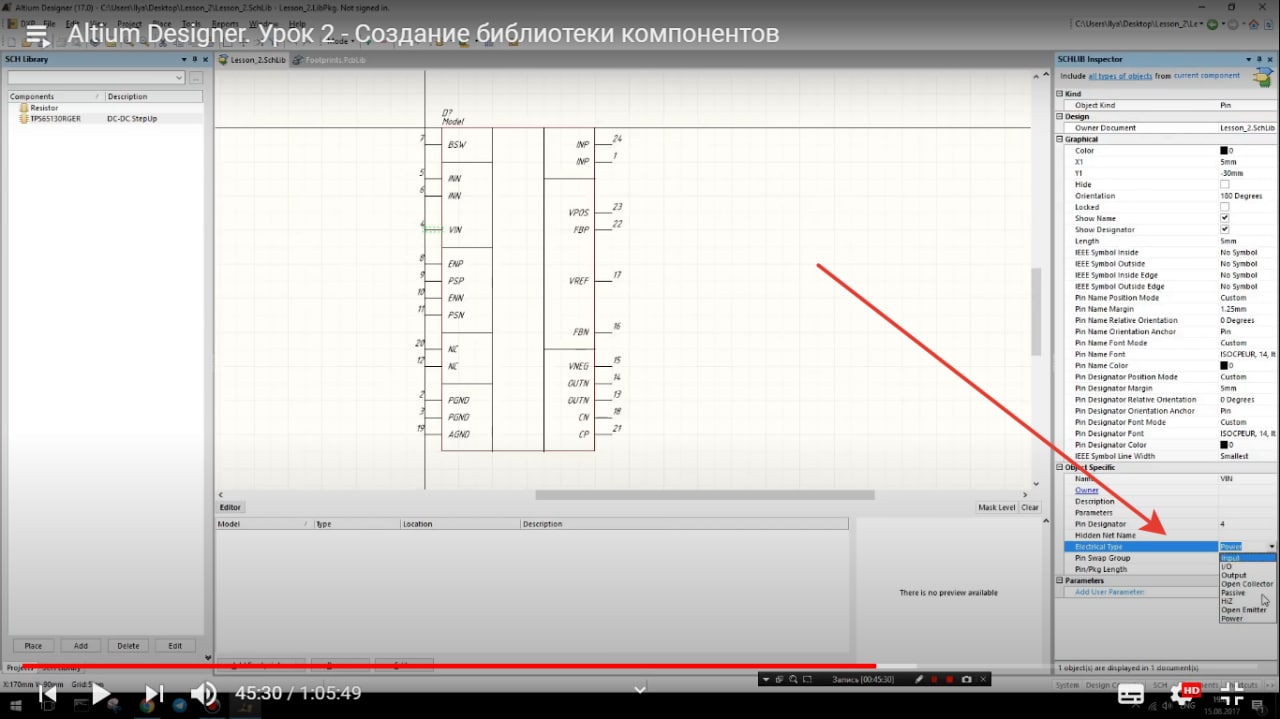Image resolution: width=1280 pixels, height=719 pixels.
Task: Select Input in the dropdown list
Action: [1247, 558]
